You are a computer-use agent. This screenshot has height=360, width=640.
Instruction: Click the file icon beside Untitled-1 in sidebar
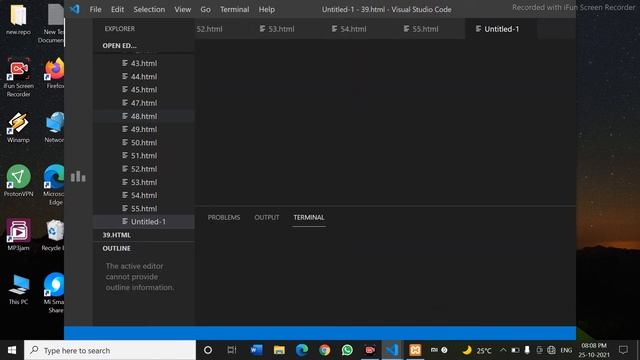coord(125,221)
